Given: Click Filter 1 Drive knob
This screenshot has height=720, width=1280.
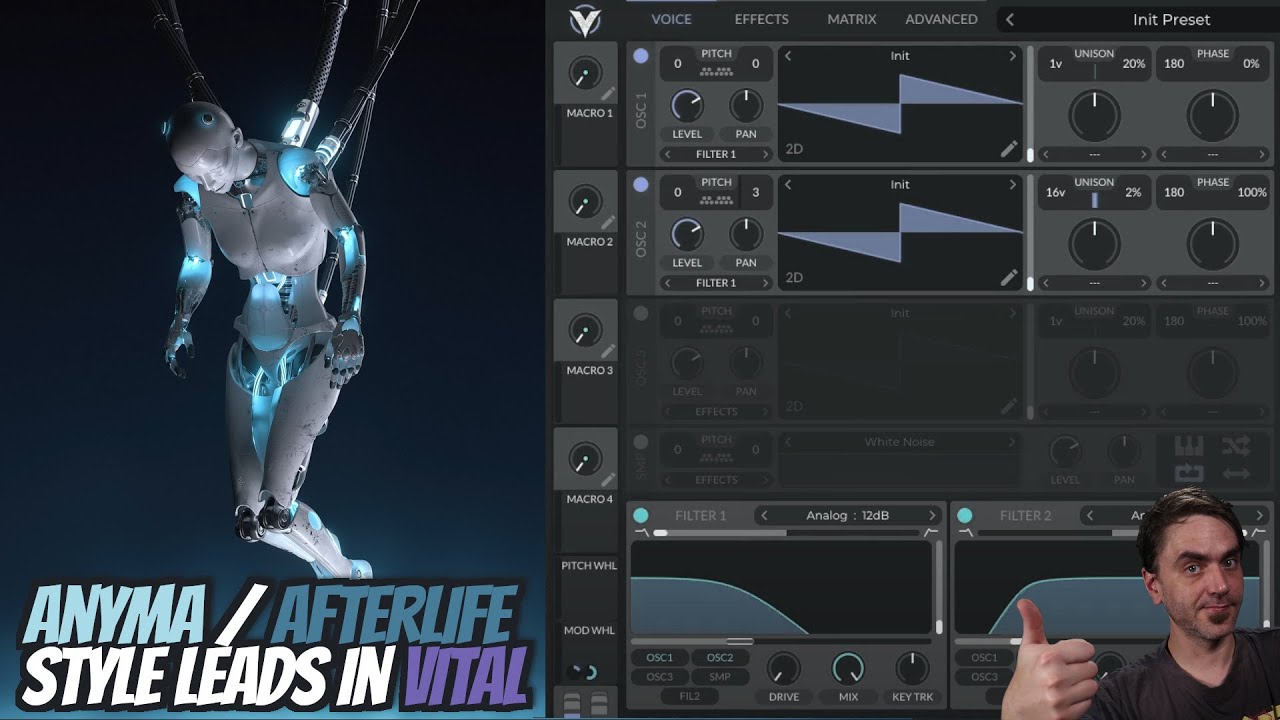Looking at the screenshot, I should (784, 669).
